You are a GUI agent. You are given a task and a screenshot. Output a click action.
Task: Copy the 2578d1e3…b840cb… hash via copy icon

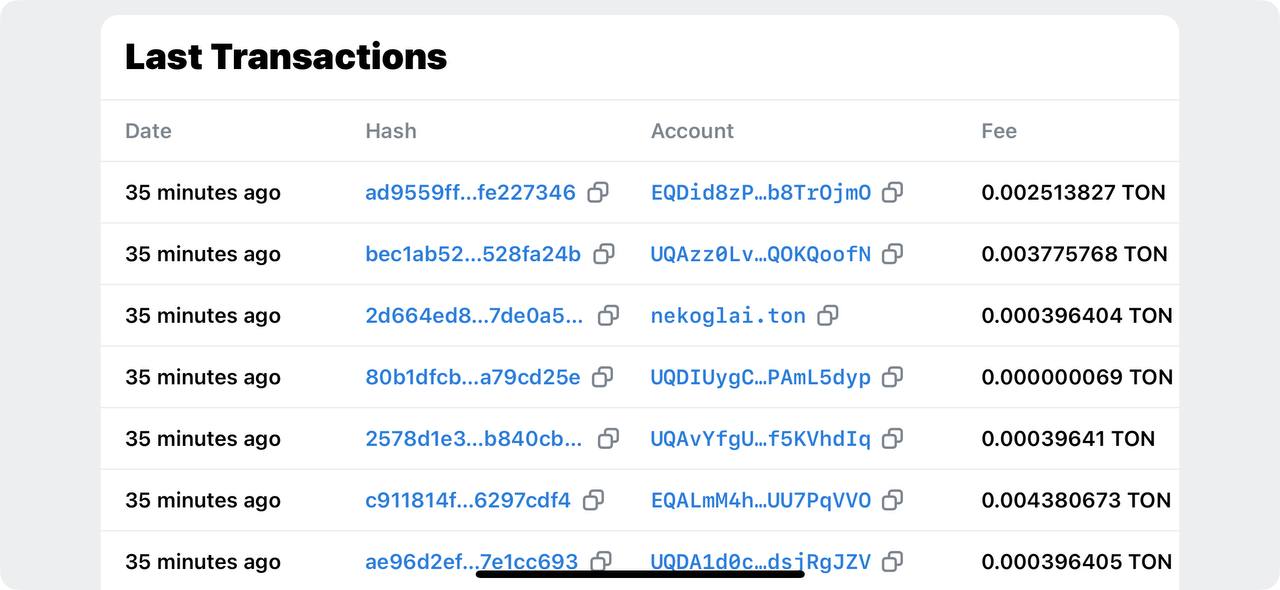click(x=608, y=439)
